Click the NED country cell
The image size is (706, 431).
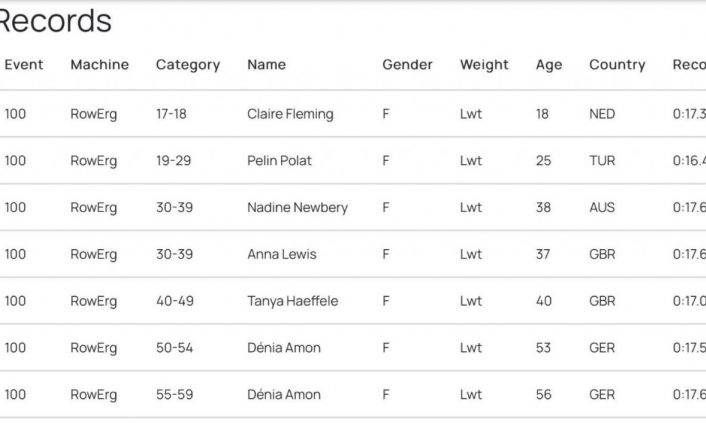(x=602, y=114)
